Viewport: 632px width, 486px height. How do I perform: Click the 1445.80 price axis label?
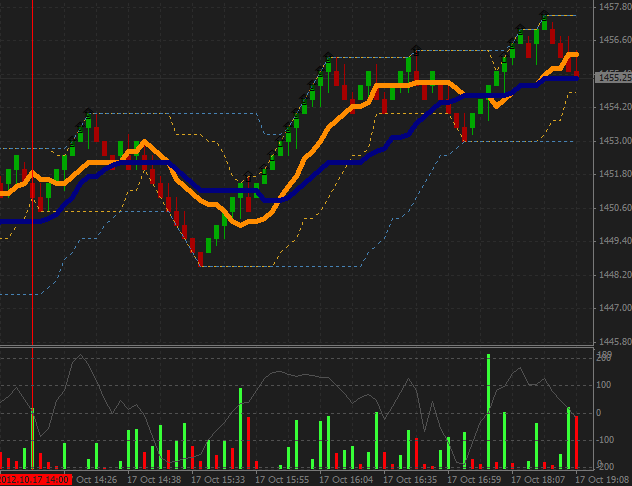click(x=615, y=342)
